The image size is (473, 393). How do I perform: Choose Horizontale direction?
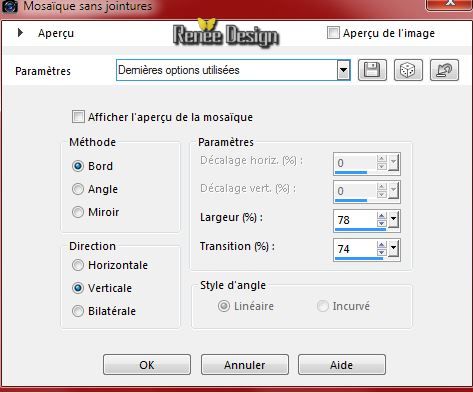(x=78, y=265)
